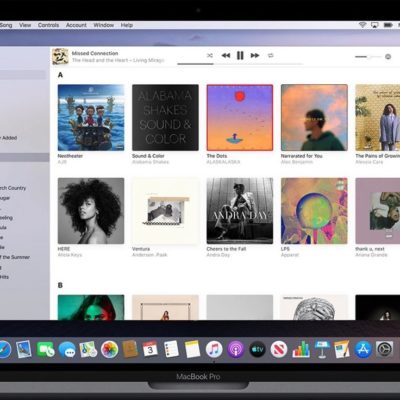
Task: Open Notes from the Dock
Action: [x=192, y=349]
